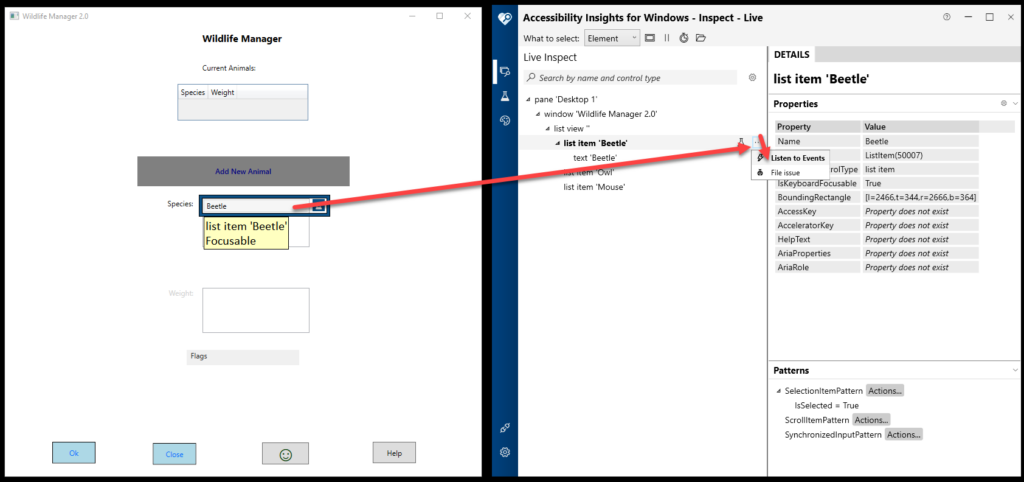Viewport: 1024px width, 482px height.
Task: Click the 'Current Animals:' label
Action: click(x=229, y=68)
